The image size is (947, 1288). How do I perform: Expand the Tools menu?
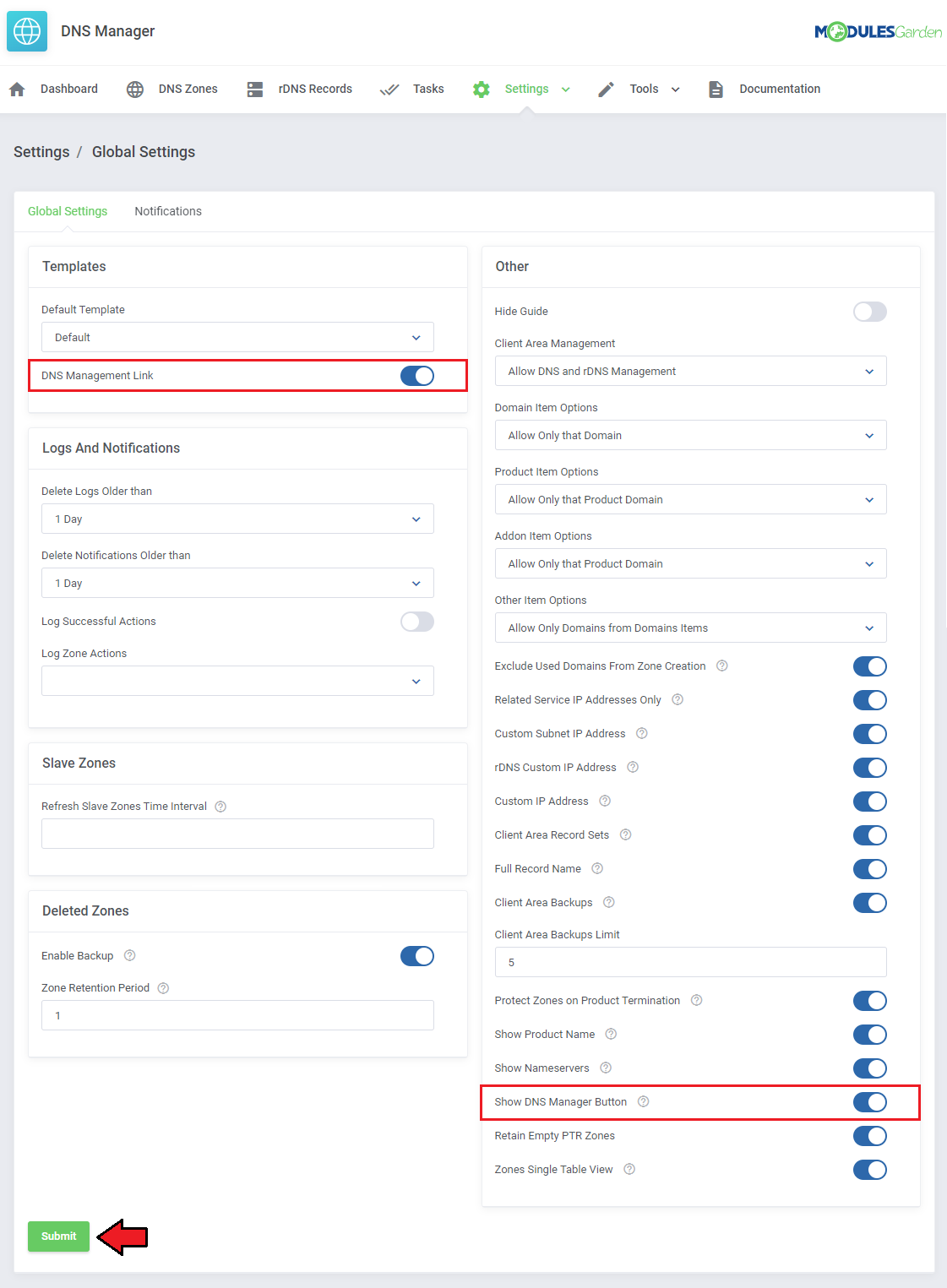point(655,89)
